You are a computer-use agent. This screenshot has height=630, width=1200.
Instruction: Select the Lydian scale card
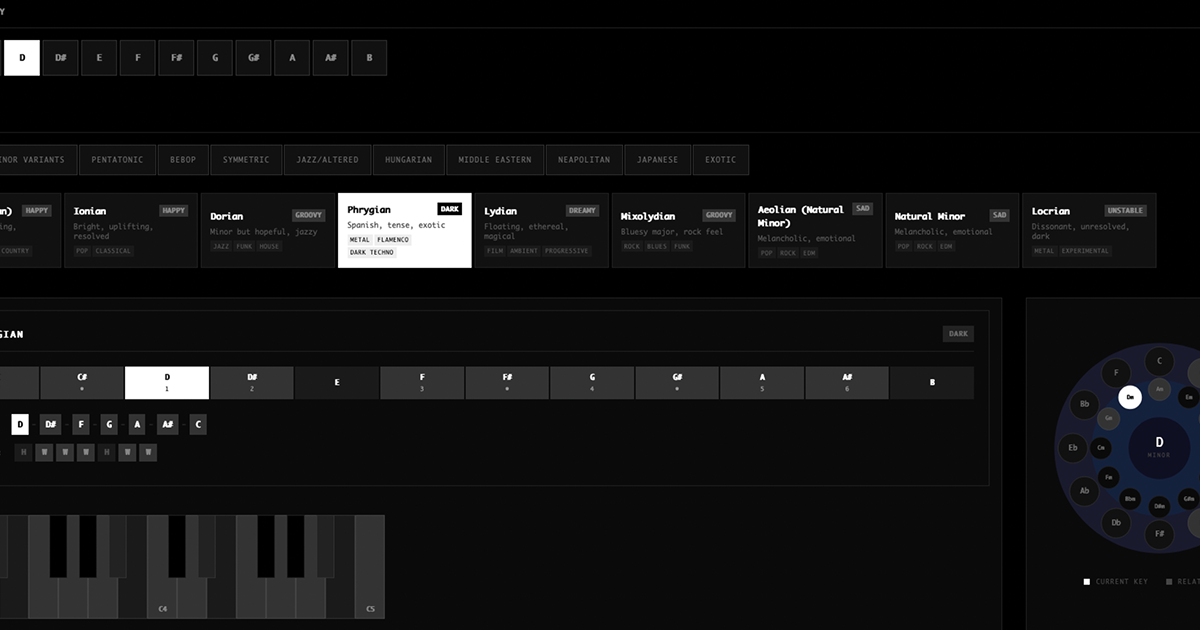pyautogui.click(x=540, y=230)
